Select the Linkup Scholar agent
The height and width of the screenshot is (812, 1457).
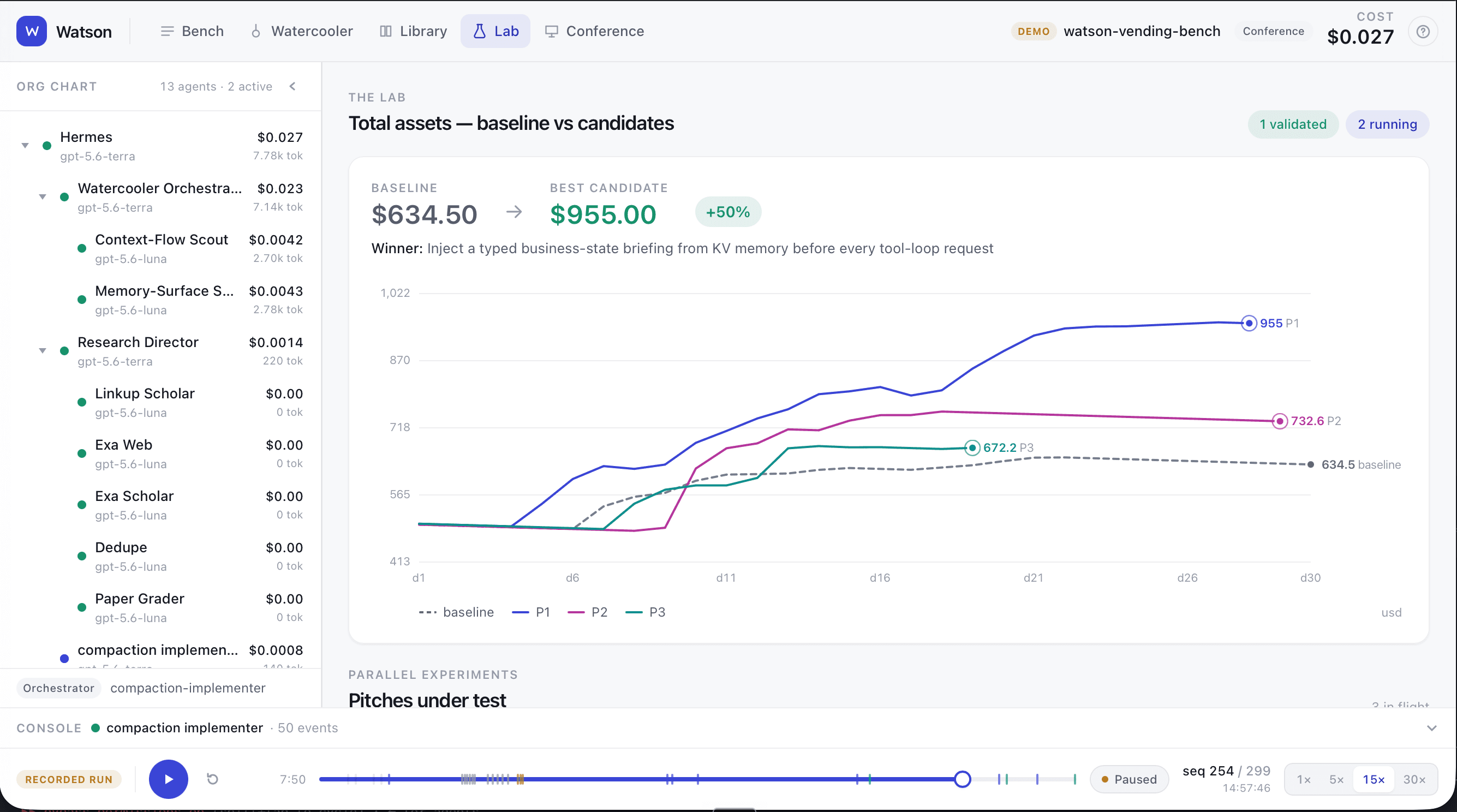pyautogui.click(x=161, y=403)
